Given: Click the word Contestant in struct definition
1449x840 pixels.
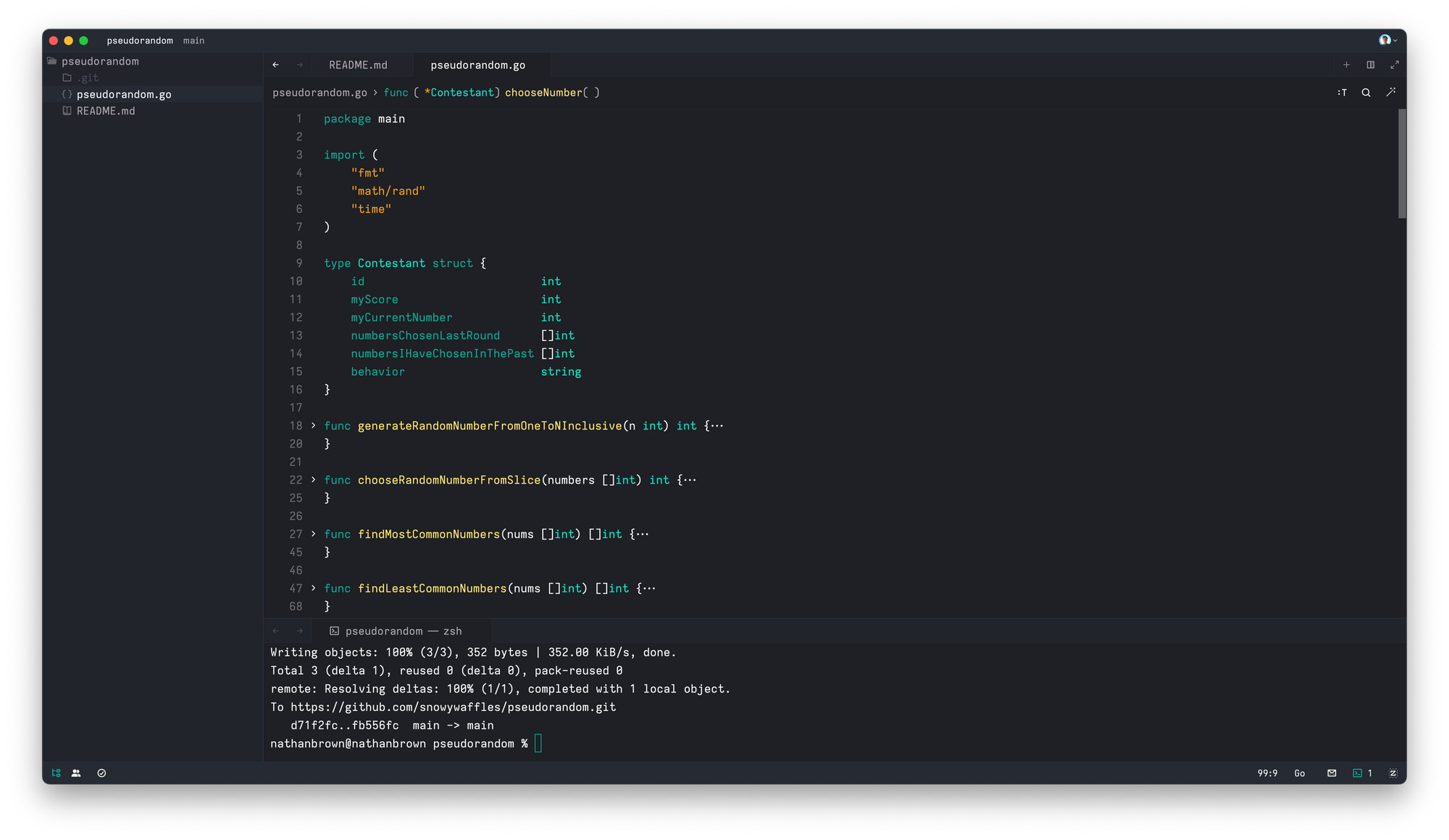Looking at the screenshot, I should pos(391,264).
